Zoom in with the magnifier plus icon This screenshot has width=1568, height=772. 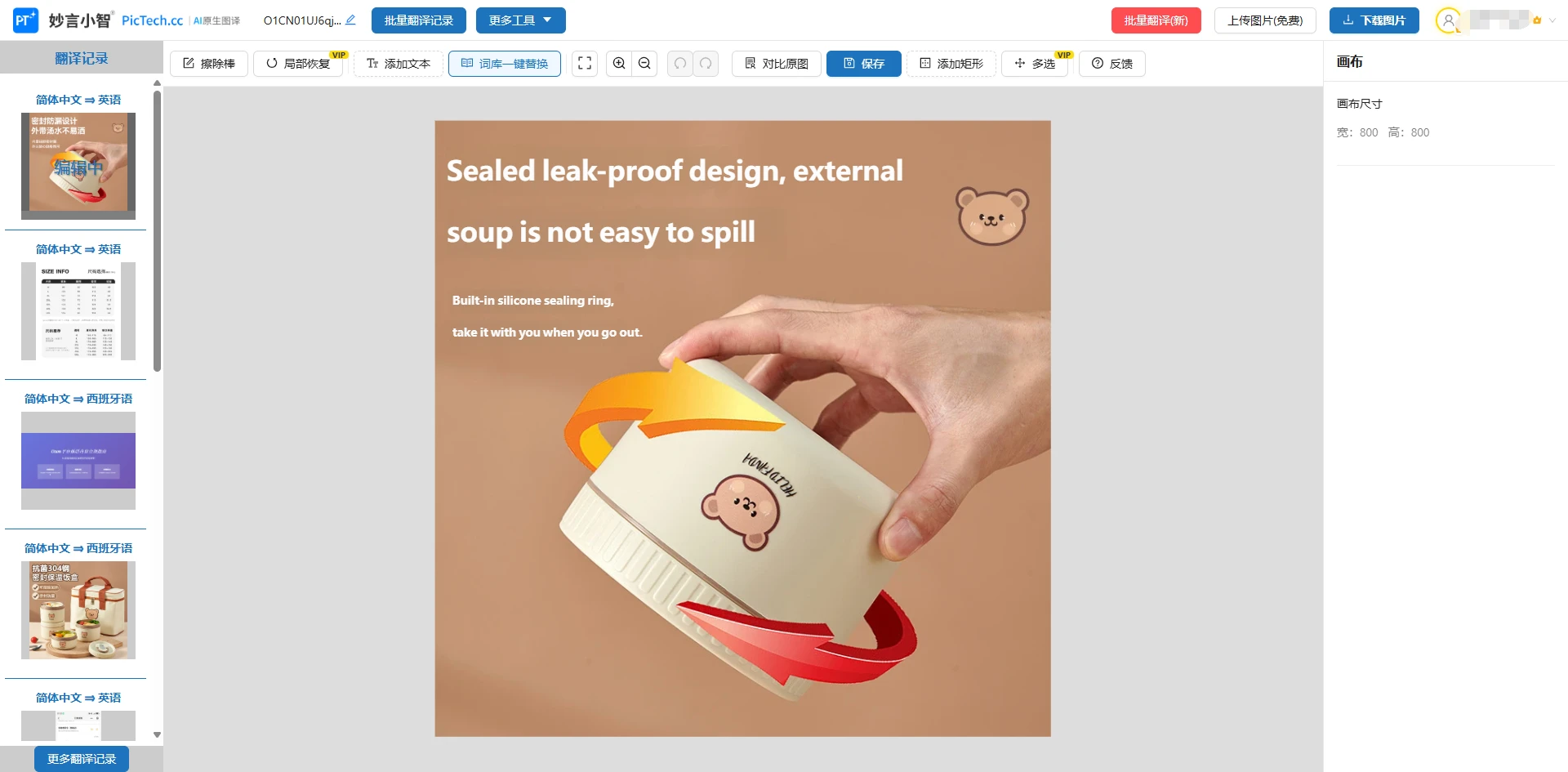pyautogui.click(x=619, y=64)
